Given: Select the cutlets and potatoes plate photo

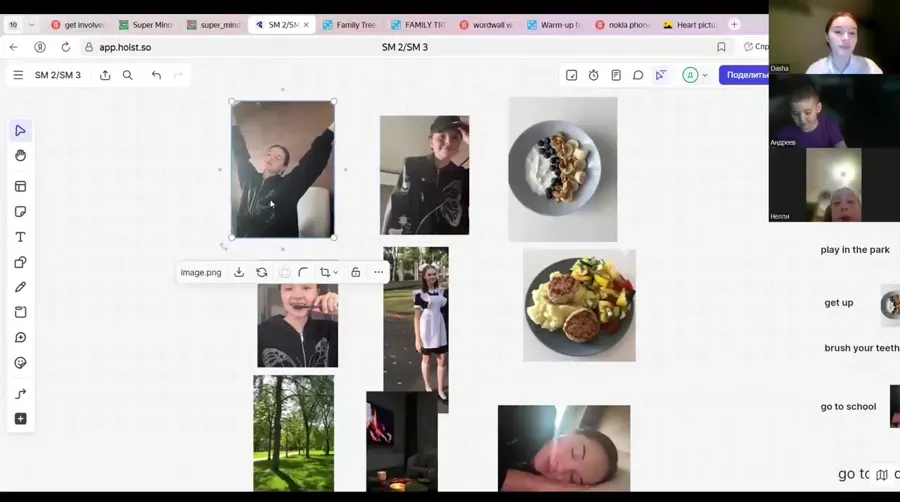Looking at the screenshot, I should pos(579,305).
